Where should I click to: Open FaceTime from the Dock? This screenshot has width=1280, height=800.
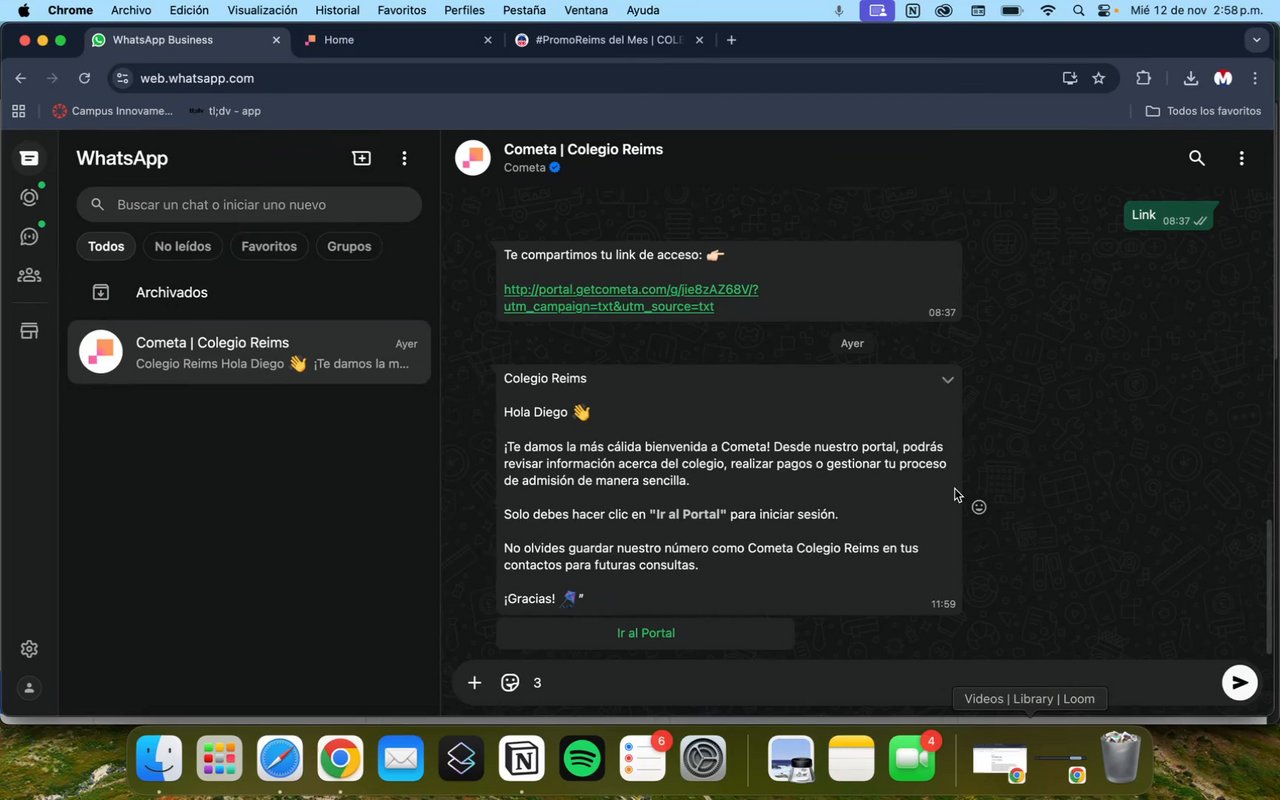click(x=912, y=760)
